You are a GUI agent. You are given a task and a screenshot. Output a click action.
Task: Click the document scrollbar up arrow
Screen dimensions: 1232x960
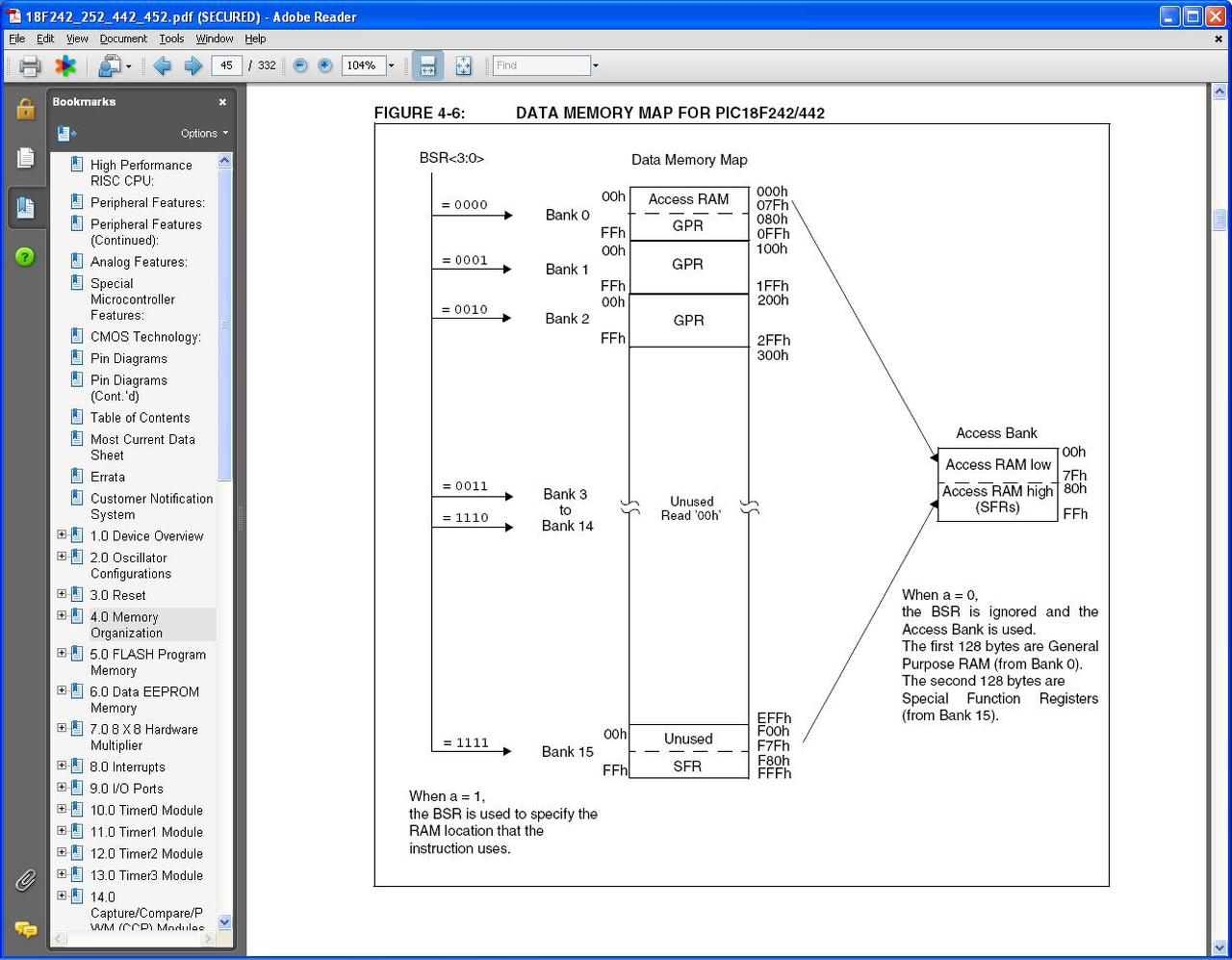[1219, 91]
